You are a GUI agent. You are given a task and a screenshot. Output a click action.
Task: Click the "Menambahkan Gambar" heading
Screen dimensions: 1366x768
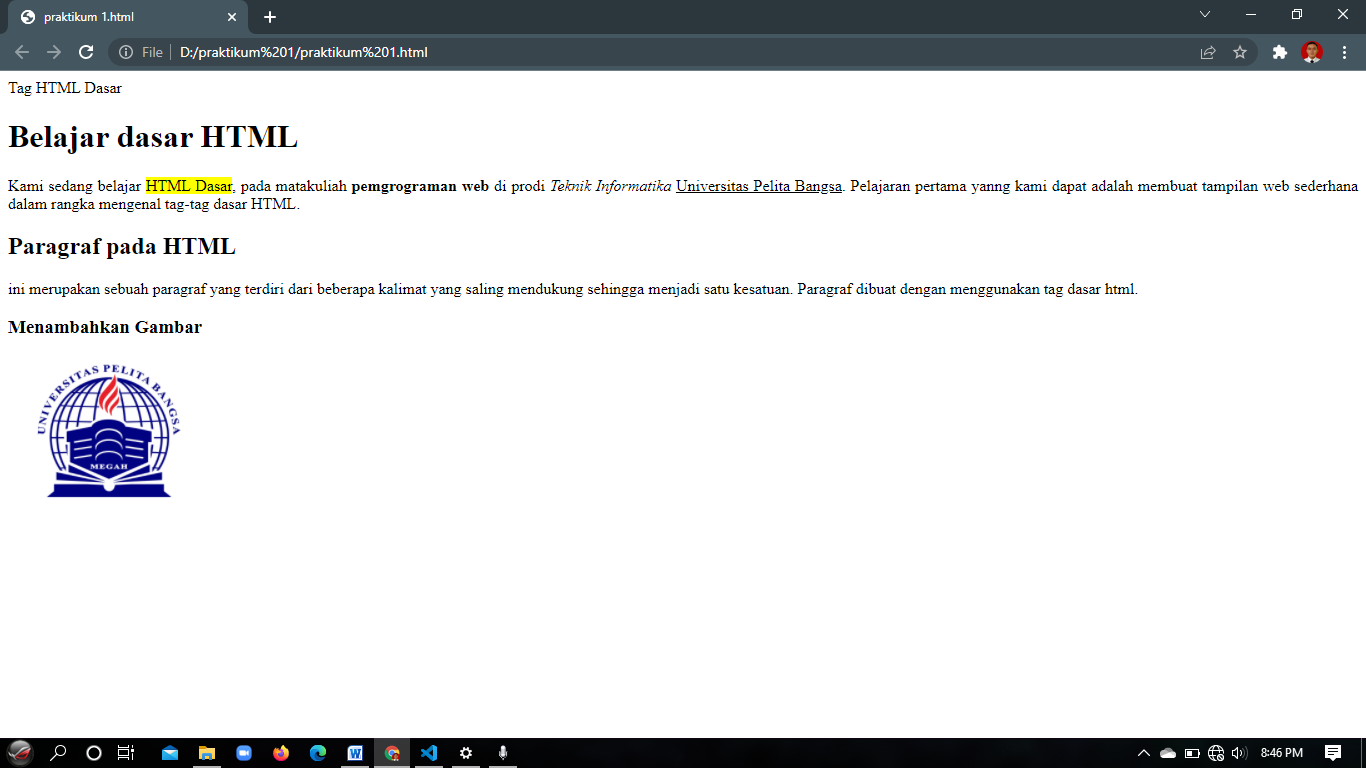tap(105, 327)
